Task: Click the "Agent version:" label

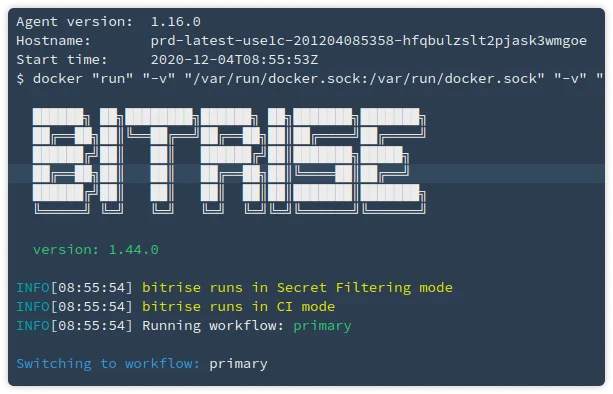Action: pos(74,21)
